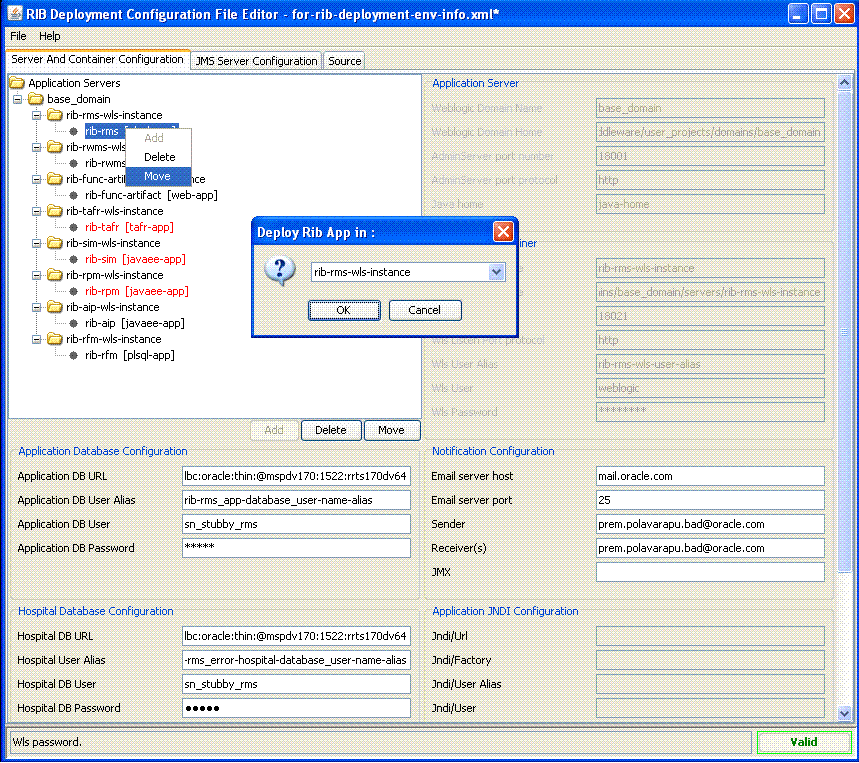Collapse the rib-rfm-wls-instance node
Viewport: 859px width, 763px height.
point(36,339)
